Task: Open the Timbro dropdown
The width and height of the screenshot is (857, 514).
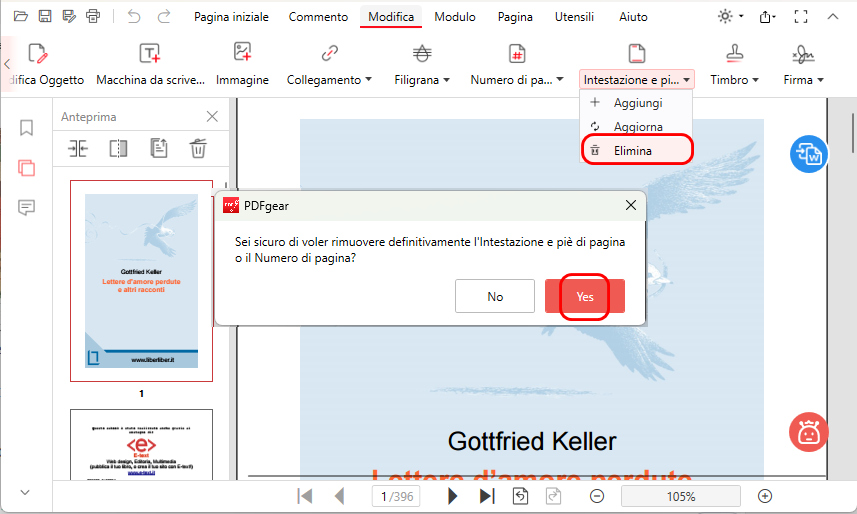Action: pyautogui.click(x=735, y=79)
